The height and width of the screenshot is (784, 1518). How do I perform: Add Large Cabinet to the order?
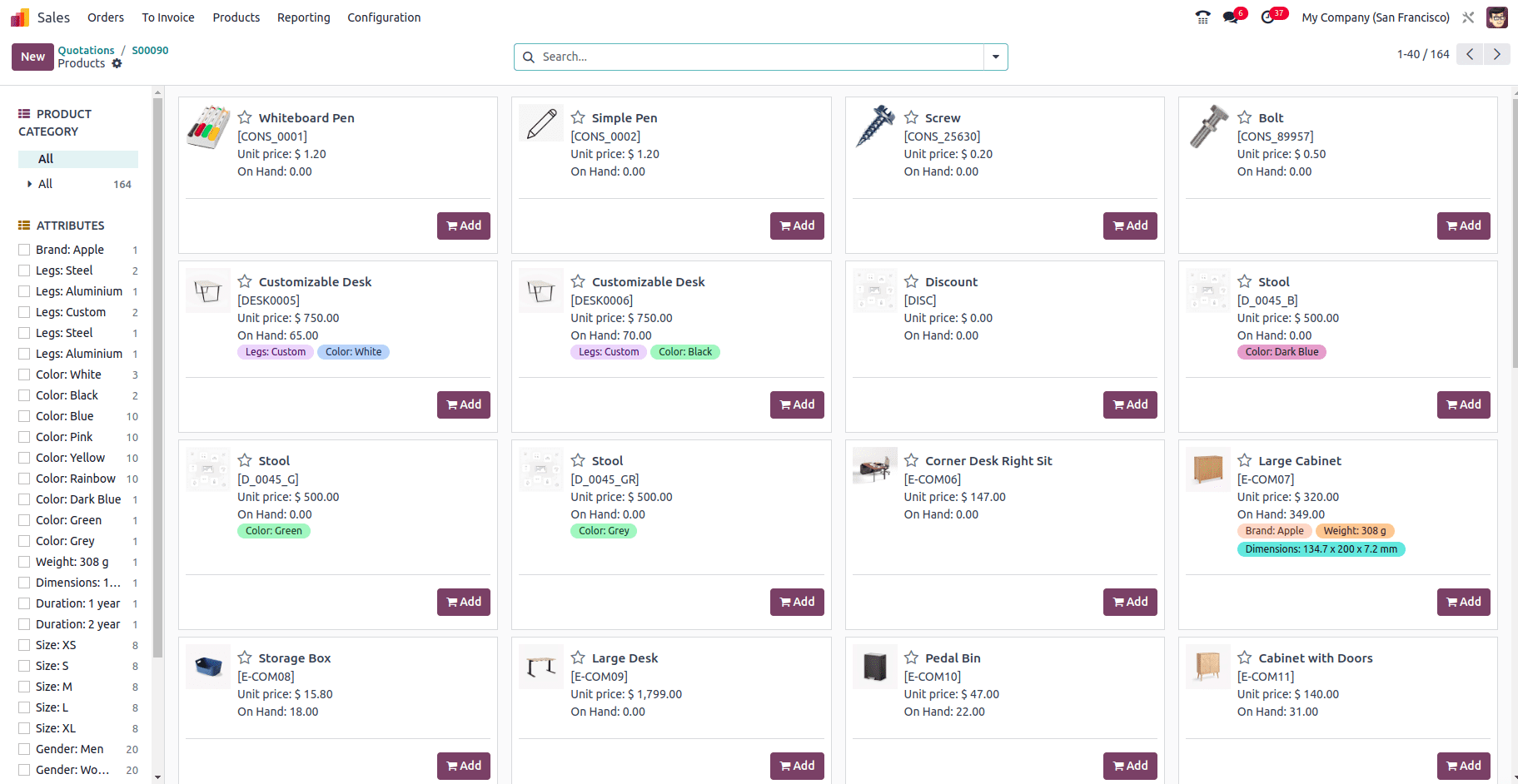[1463, 602]
